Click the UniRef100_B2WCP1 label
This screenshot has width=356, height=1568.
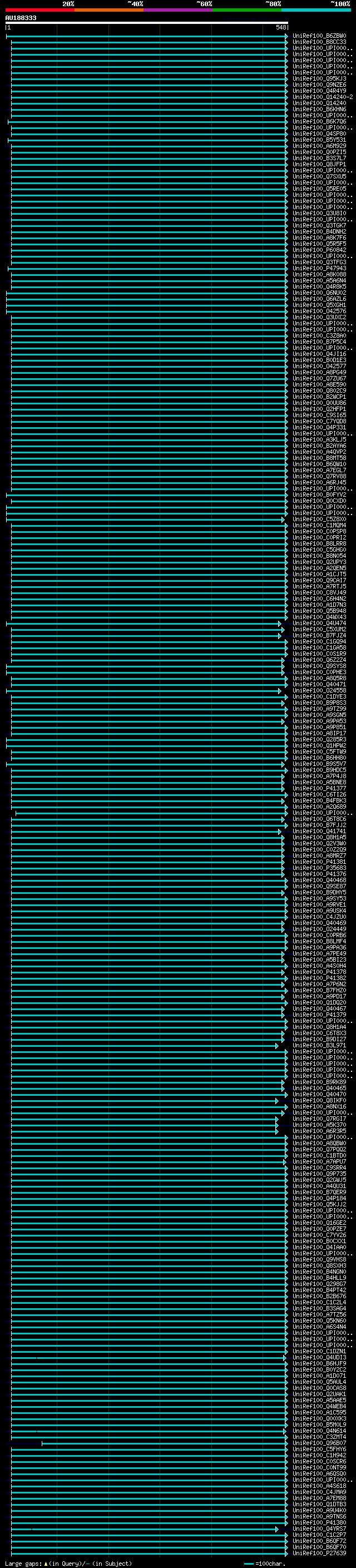point(319,397)
